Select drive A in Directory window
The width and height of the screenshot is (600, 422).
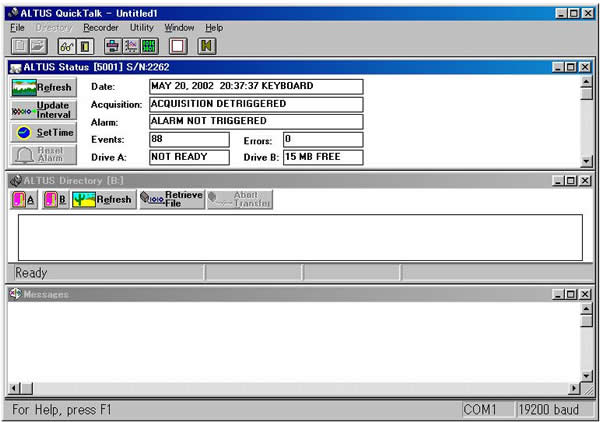pos(24,199)
